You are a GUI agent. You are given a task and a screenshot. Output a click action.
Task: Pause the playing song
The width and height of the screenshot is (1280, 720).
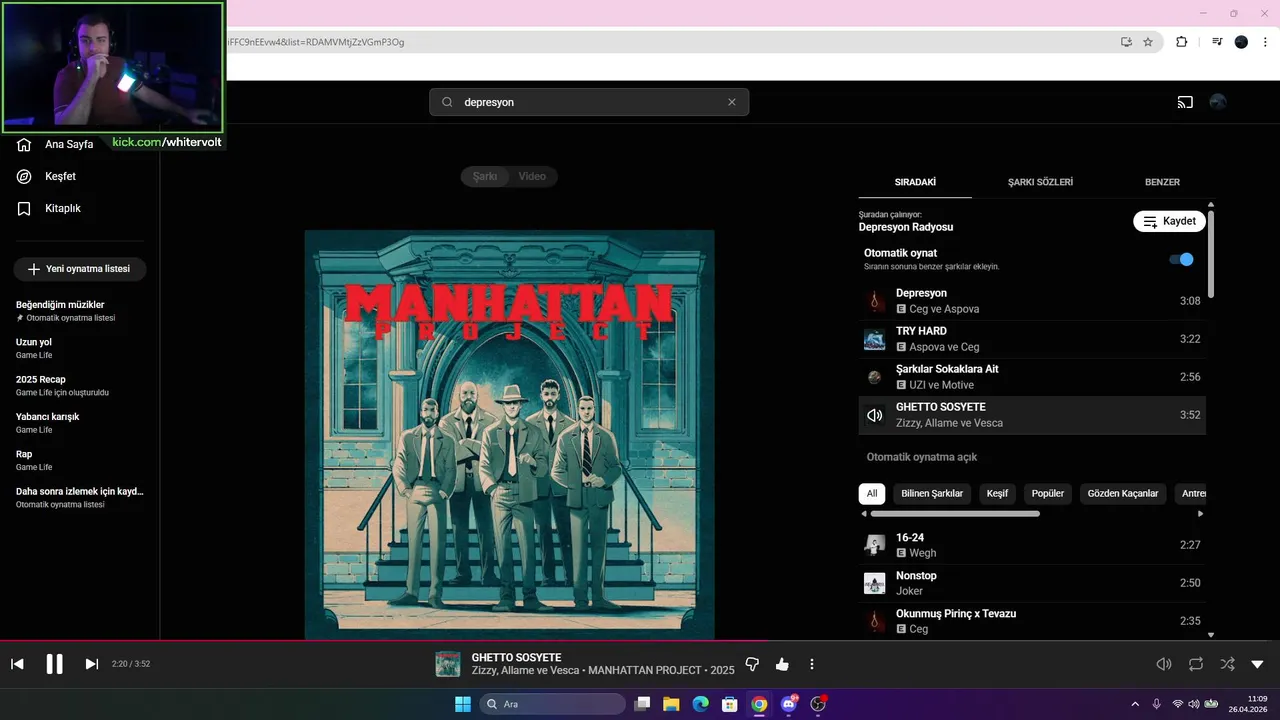[x=54, y=664]
